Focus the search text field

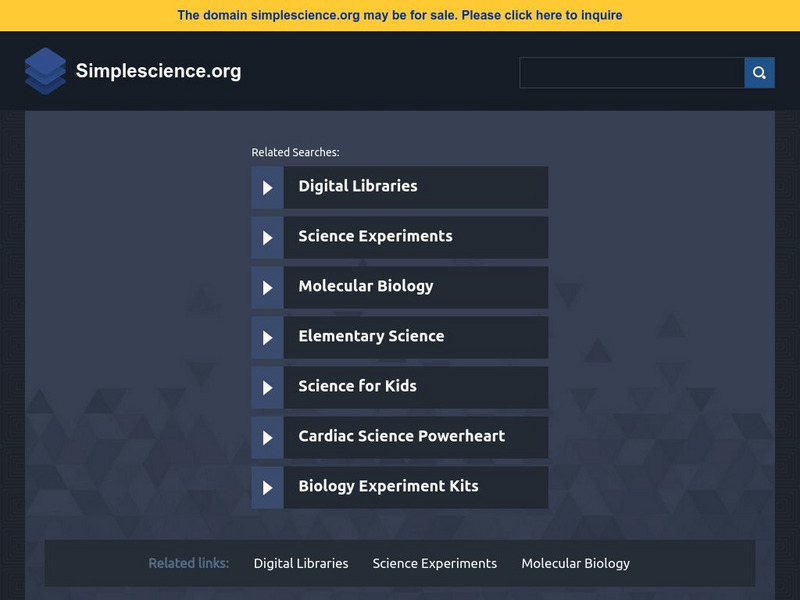coord(632,72)
